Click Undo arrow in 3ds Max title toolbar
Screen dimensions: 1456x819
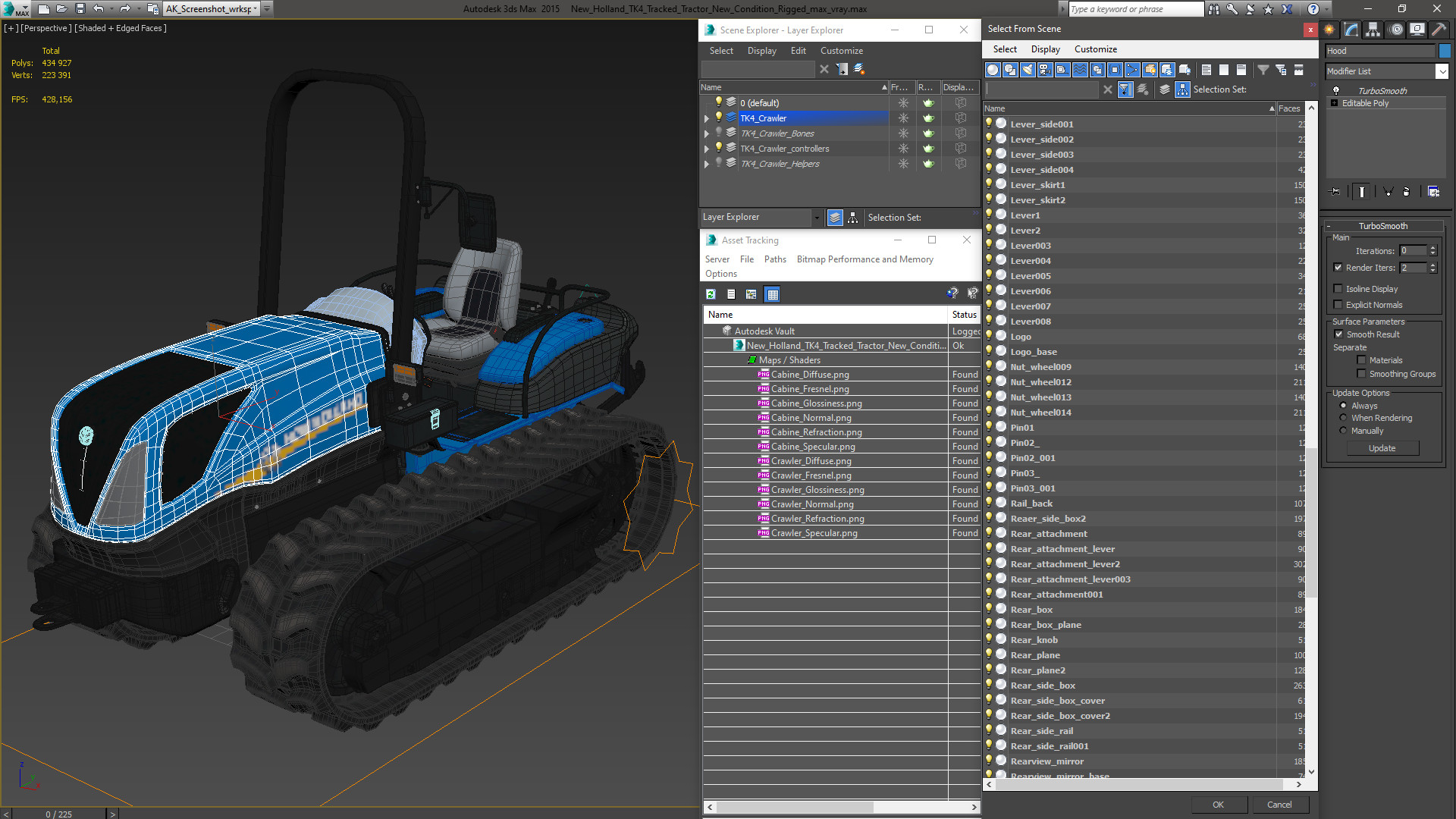tap(98, 8)
